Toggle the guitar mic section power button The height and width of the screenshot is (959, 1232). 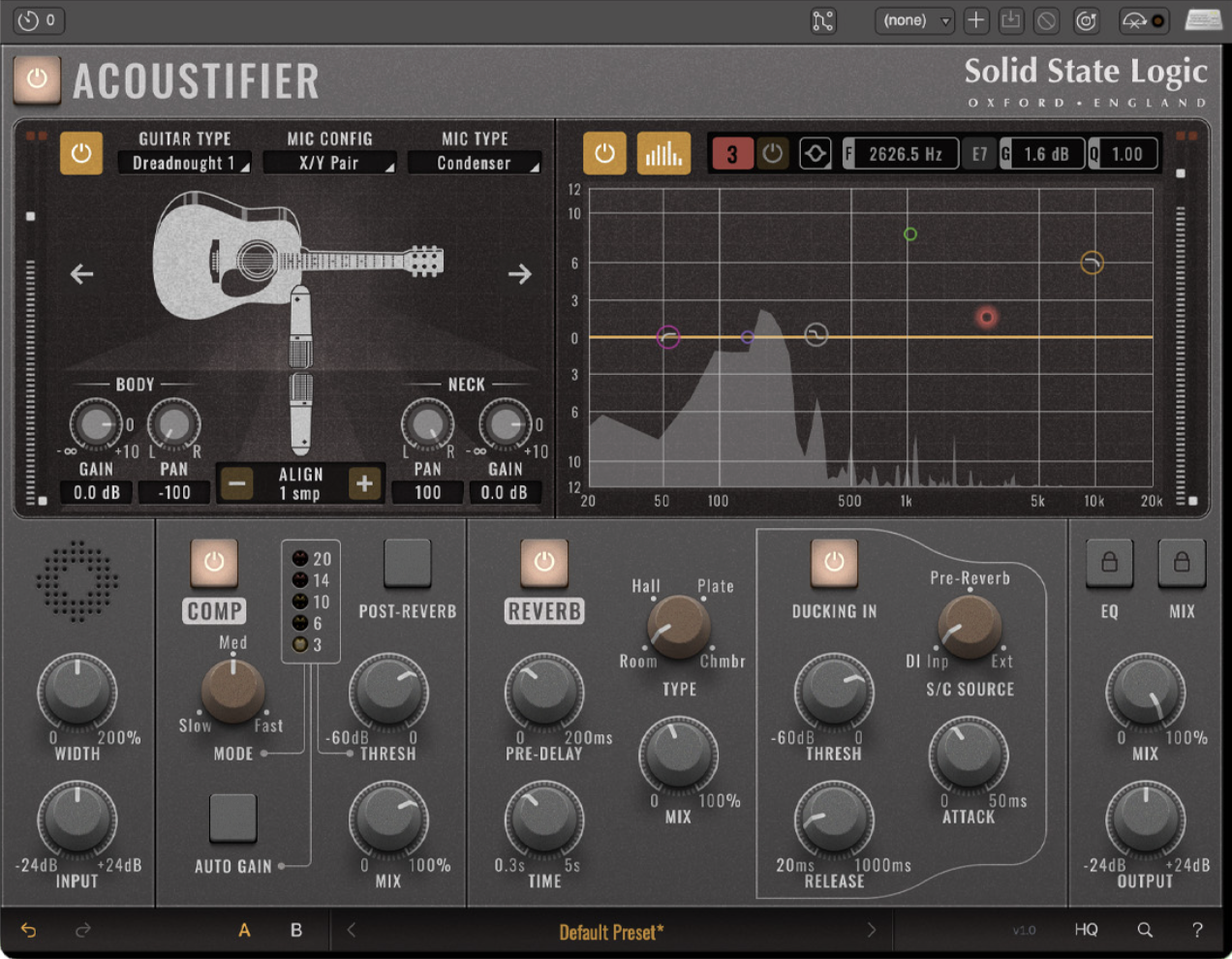pyautogui.click(x=81, y=153)
